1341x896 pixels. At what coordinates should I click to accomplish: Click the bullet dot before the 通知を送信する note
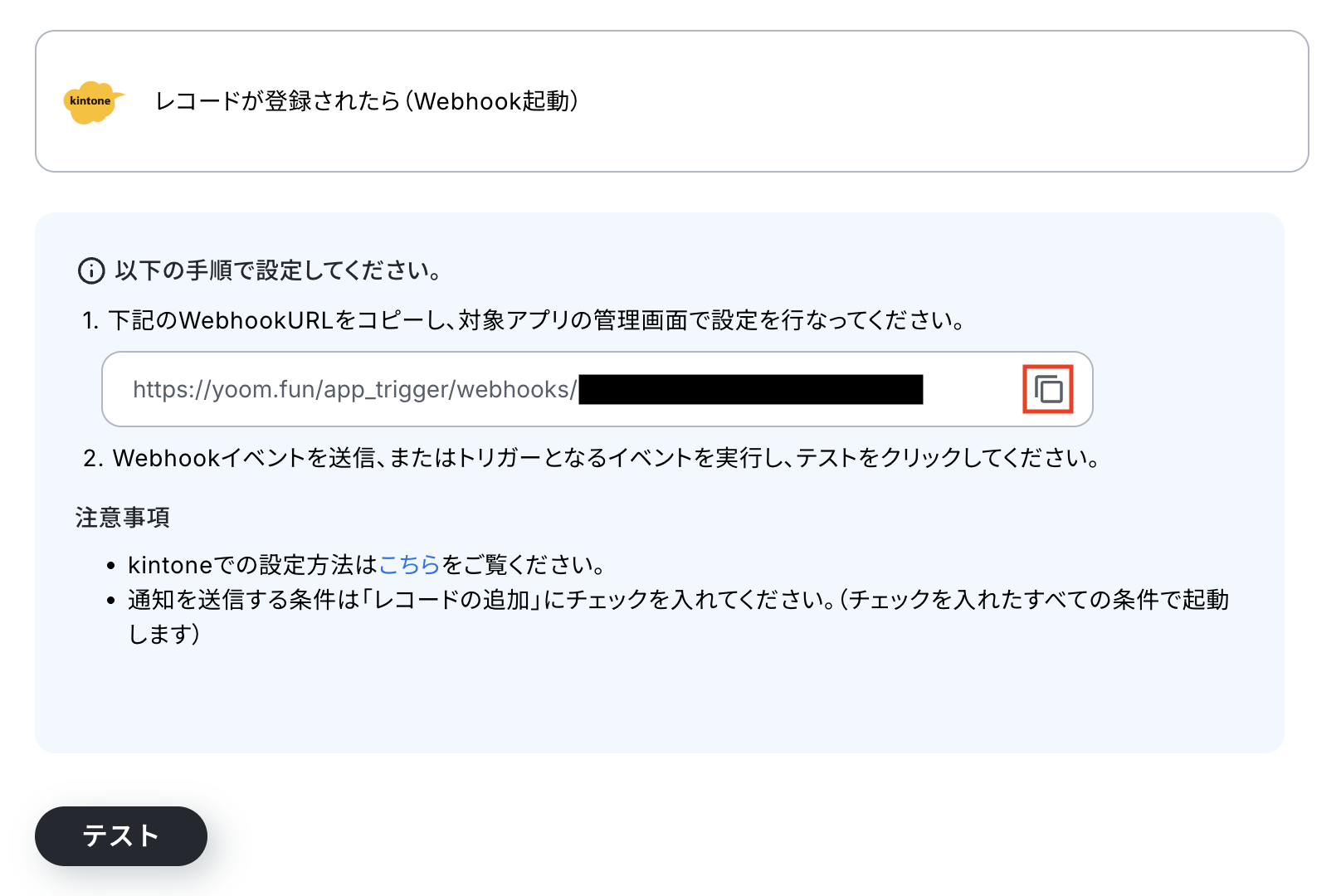[111, 601]
